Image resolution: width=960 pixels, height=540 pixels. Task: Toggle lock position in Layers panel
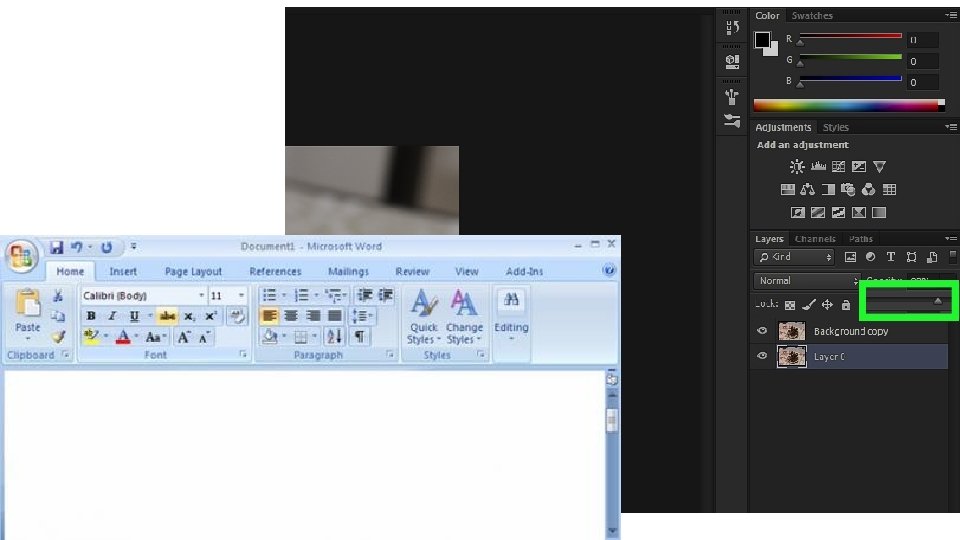tap(827, 304)
